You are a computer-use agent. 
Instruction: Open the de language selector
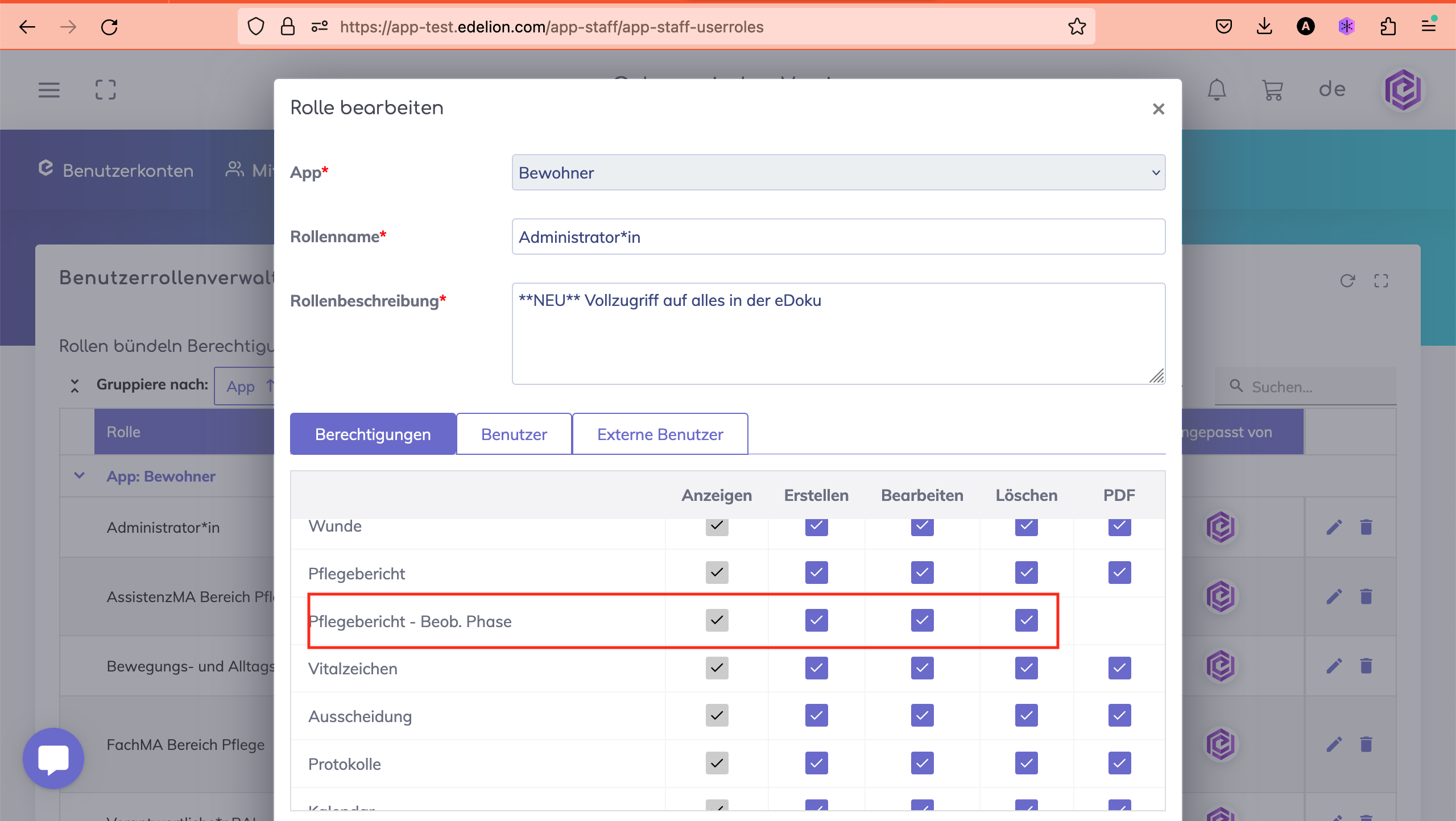[x=1332, y=90]
